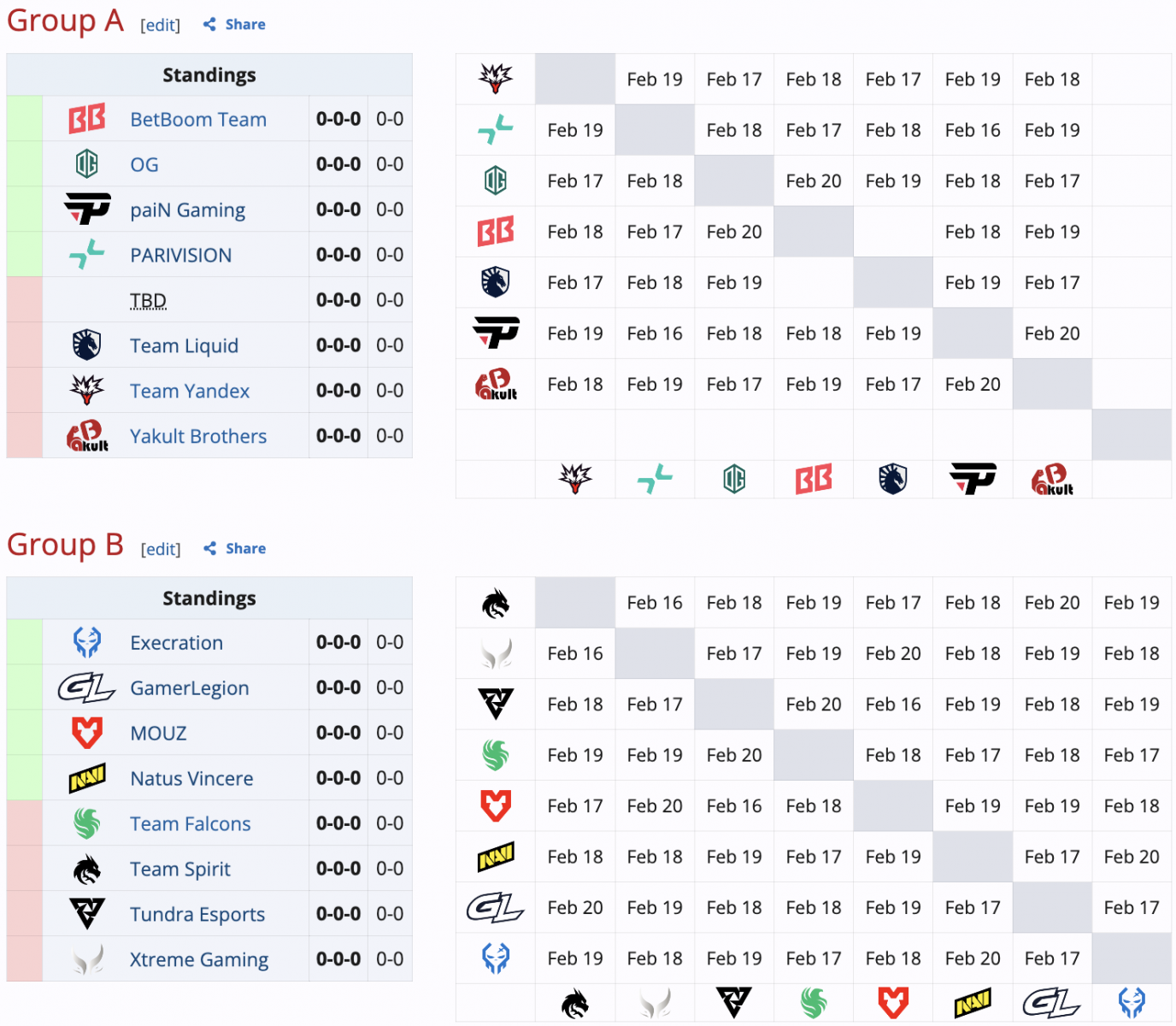The width and height of the screenshot is (1176, 1026).
Task: Open the edit link next to Group A
Action: coord(160,26)
